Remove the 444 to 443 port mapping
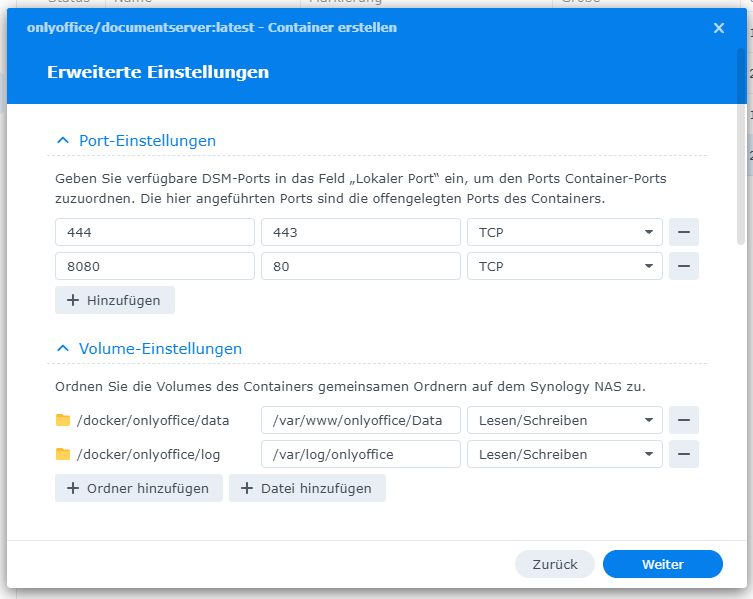The width and height of the screenshot is (753, 599). [684, 232]
